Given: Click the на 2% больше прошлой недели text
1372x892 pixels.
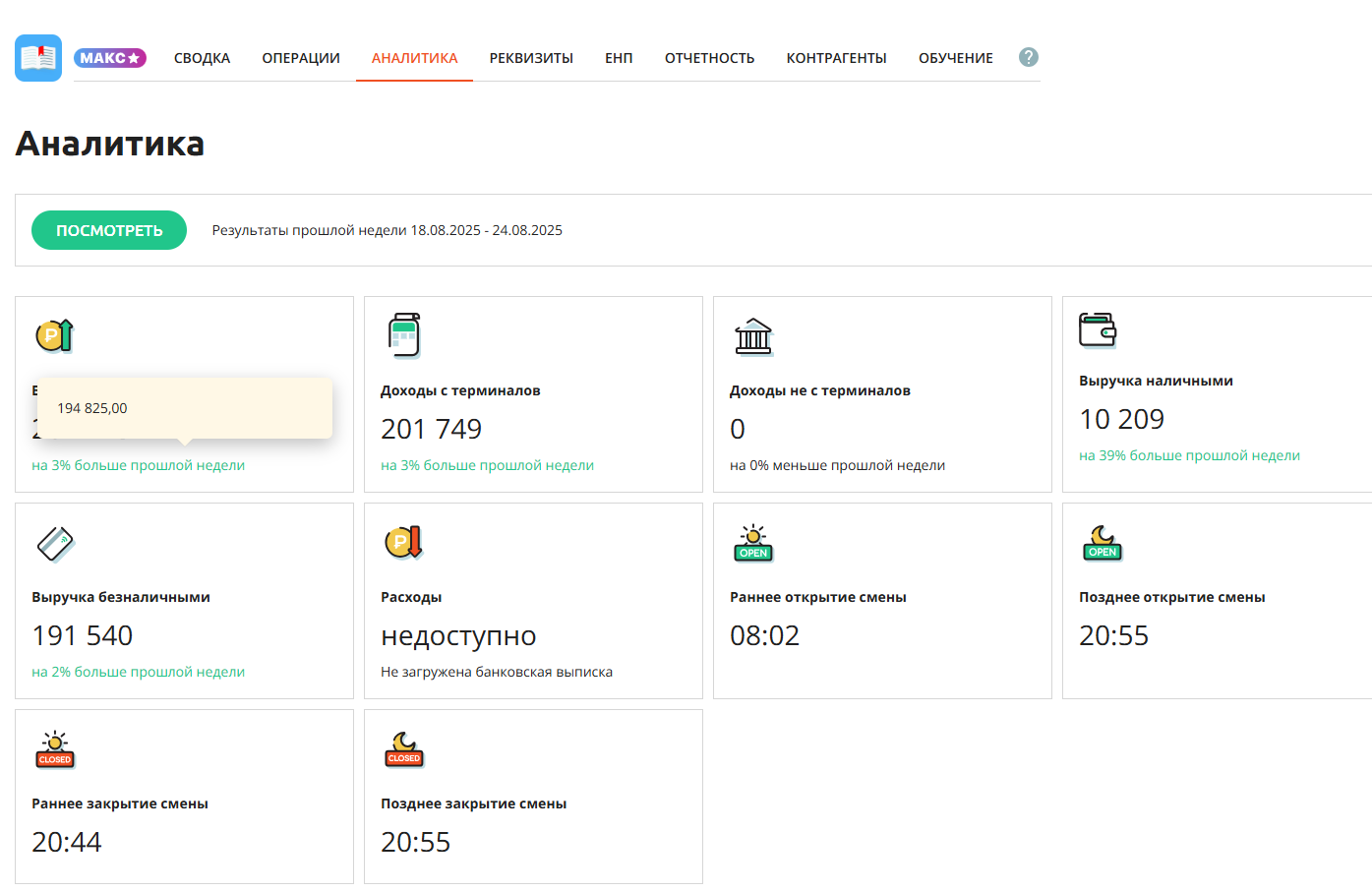Looking at the screenshot, I should pyautogui.click(x=138, y=672).
